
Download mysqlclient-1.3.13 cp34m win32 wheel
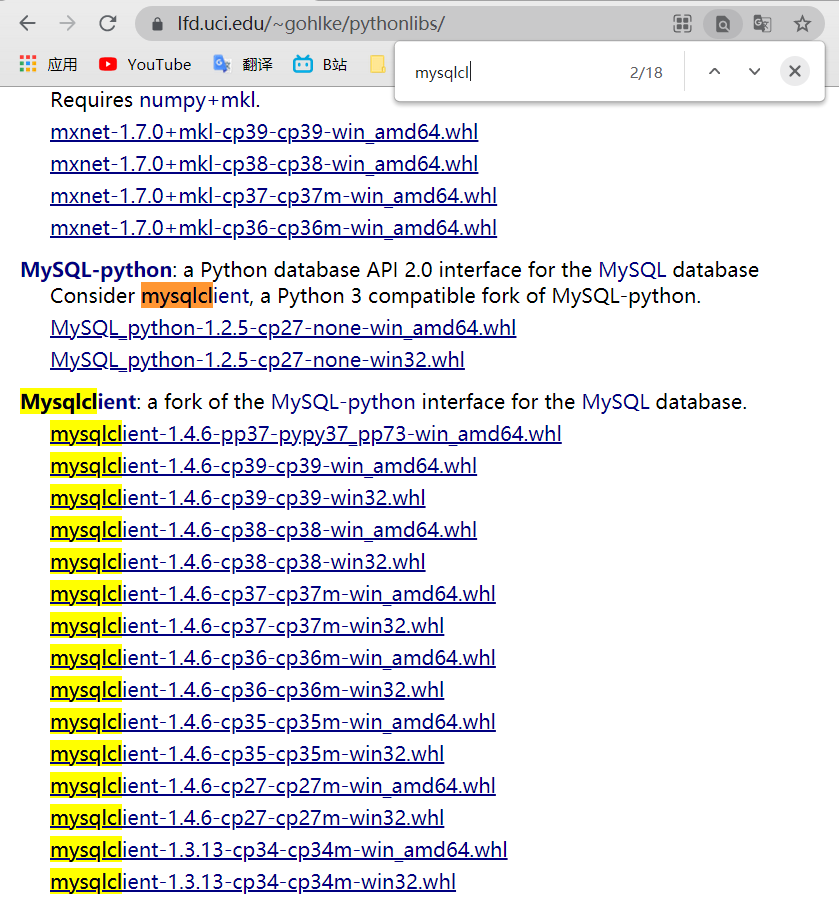point(253,882)
